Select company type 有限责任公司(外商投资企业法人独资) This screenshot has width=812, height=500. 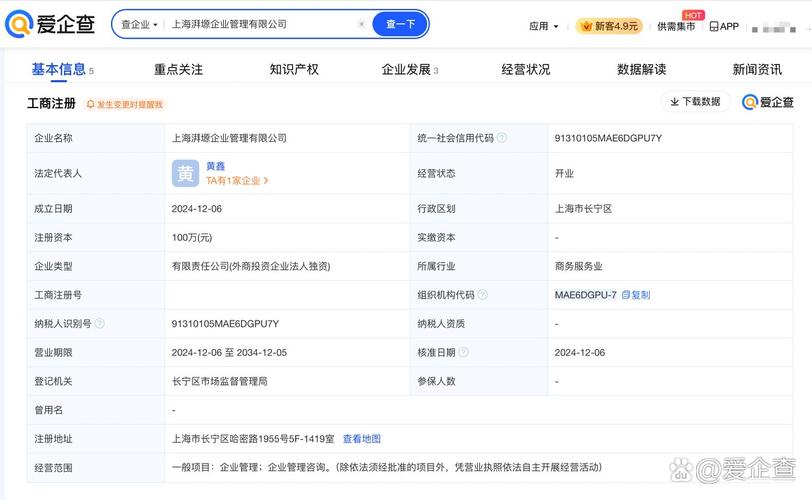[x=251, y=267]
